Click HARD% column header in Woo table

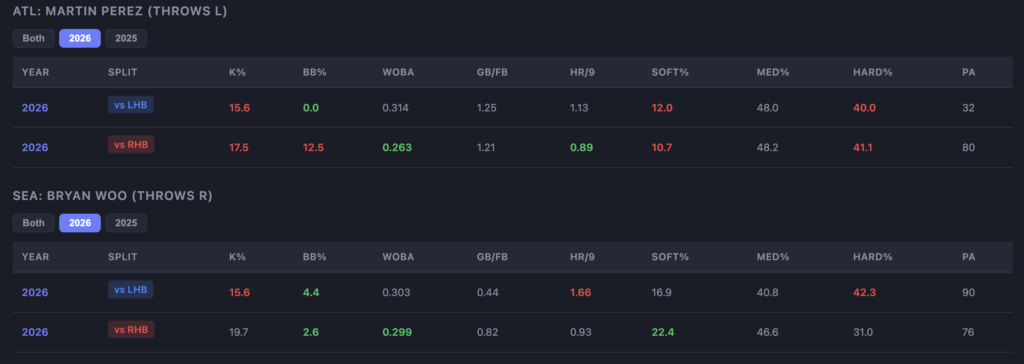872,257
